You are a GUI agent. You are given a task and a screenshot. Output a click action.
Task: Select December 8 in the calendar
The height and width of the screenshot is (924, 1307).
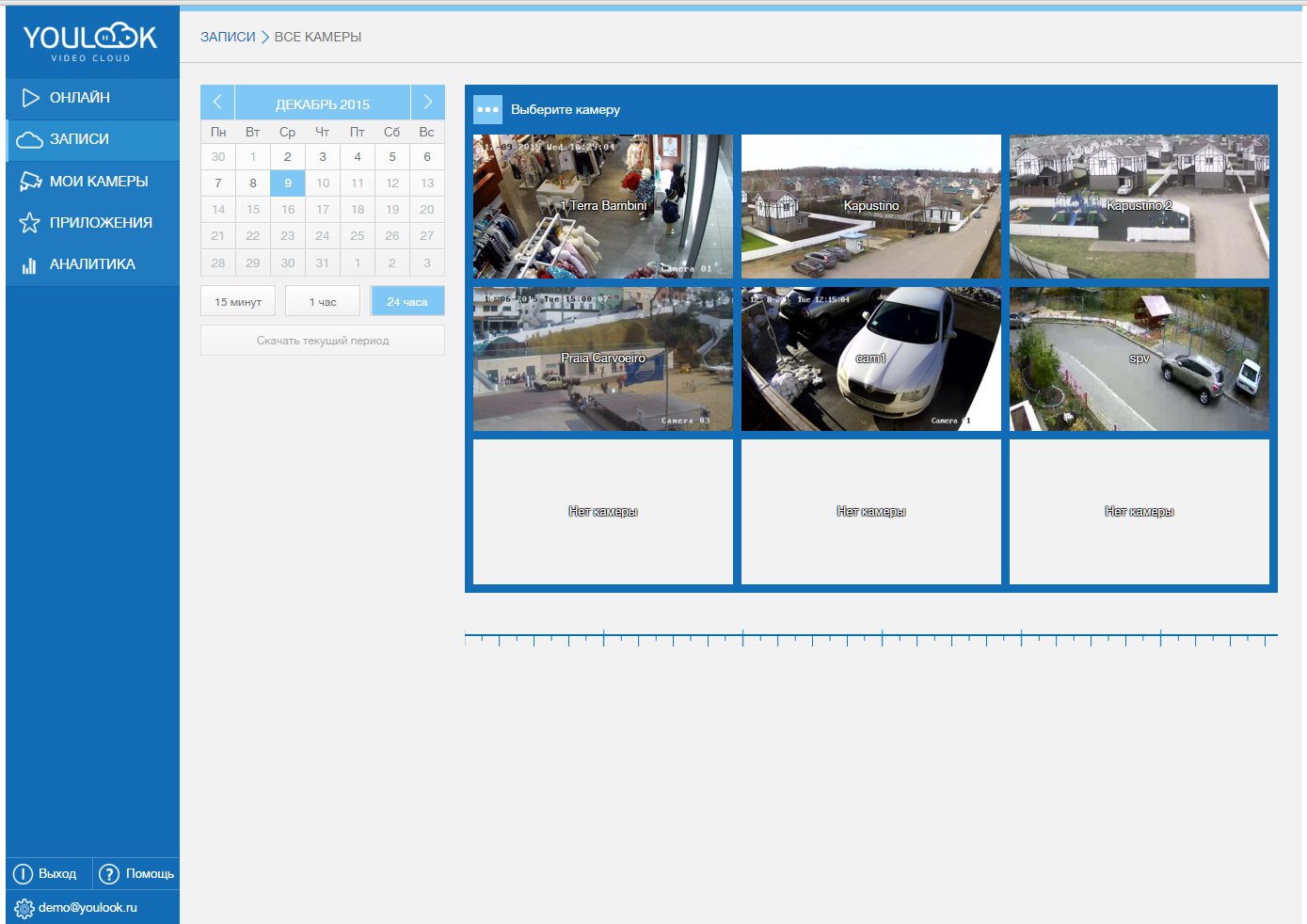253,183
